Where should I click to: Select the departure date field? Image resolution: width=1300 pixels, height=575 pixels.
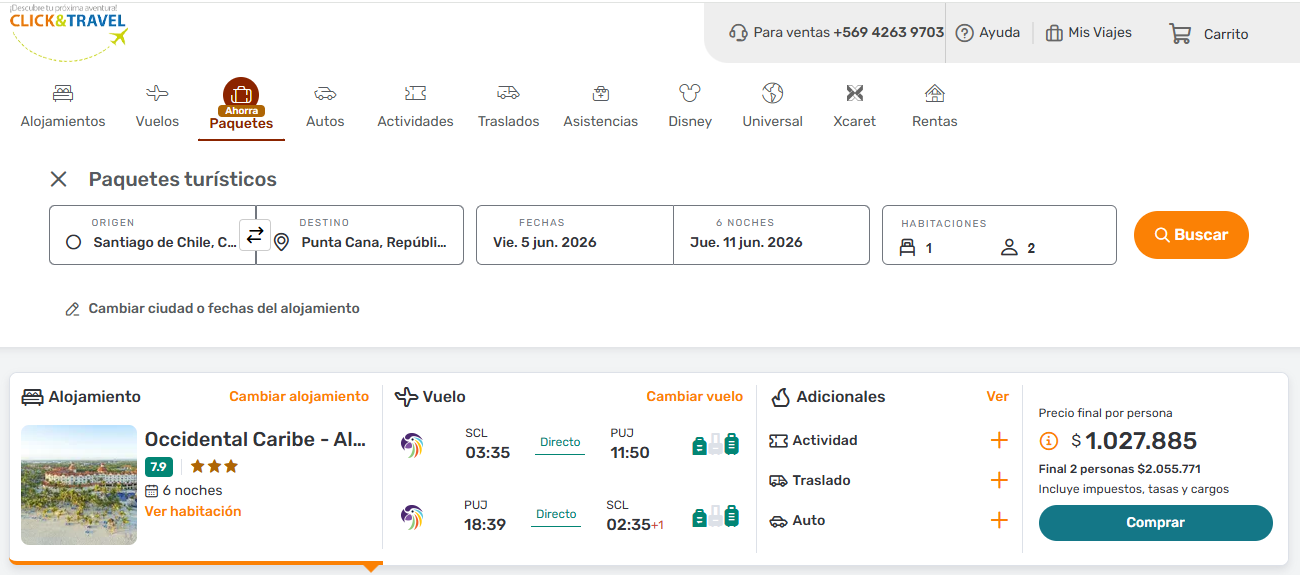574,236
